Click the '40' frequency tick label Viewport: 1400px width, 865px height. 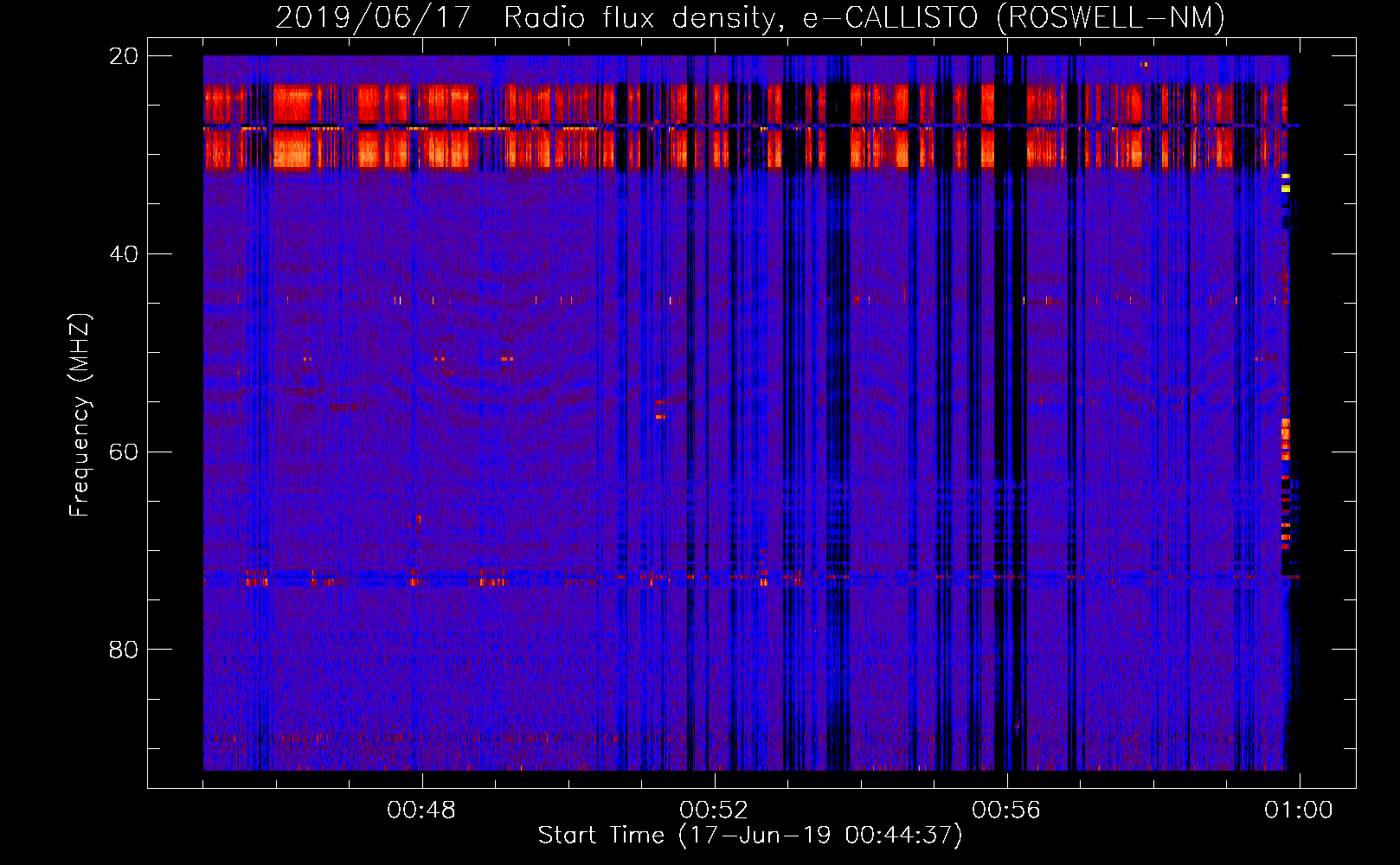[x=124, y=254]
